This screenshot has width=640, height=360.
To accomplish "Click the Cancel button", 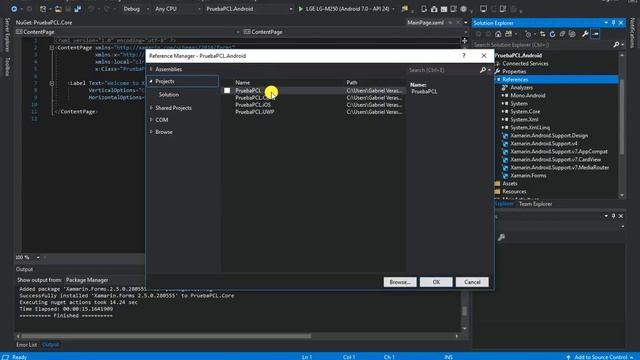I will [x=472, y=282].
